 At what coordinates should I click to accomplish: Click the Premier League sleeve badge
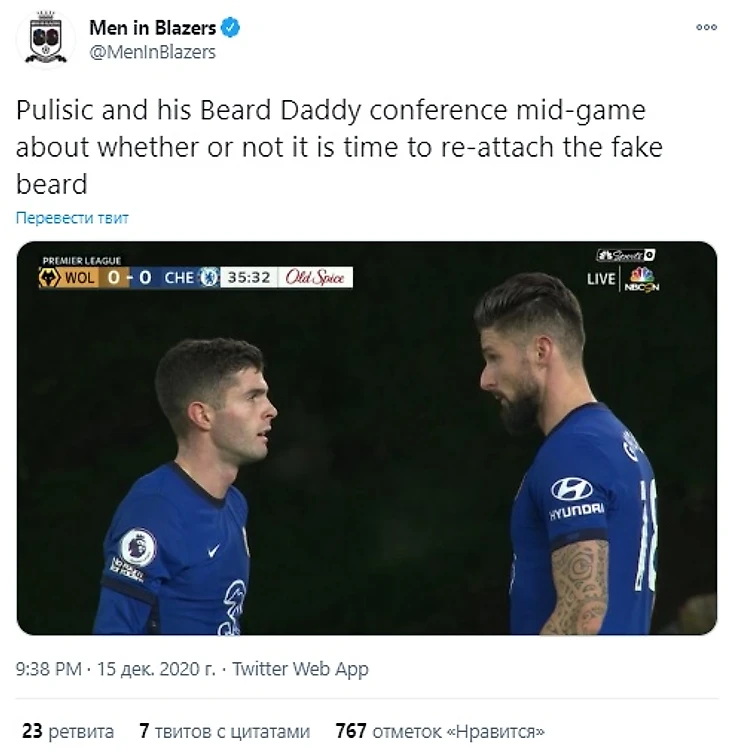click(138, 546)
